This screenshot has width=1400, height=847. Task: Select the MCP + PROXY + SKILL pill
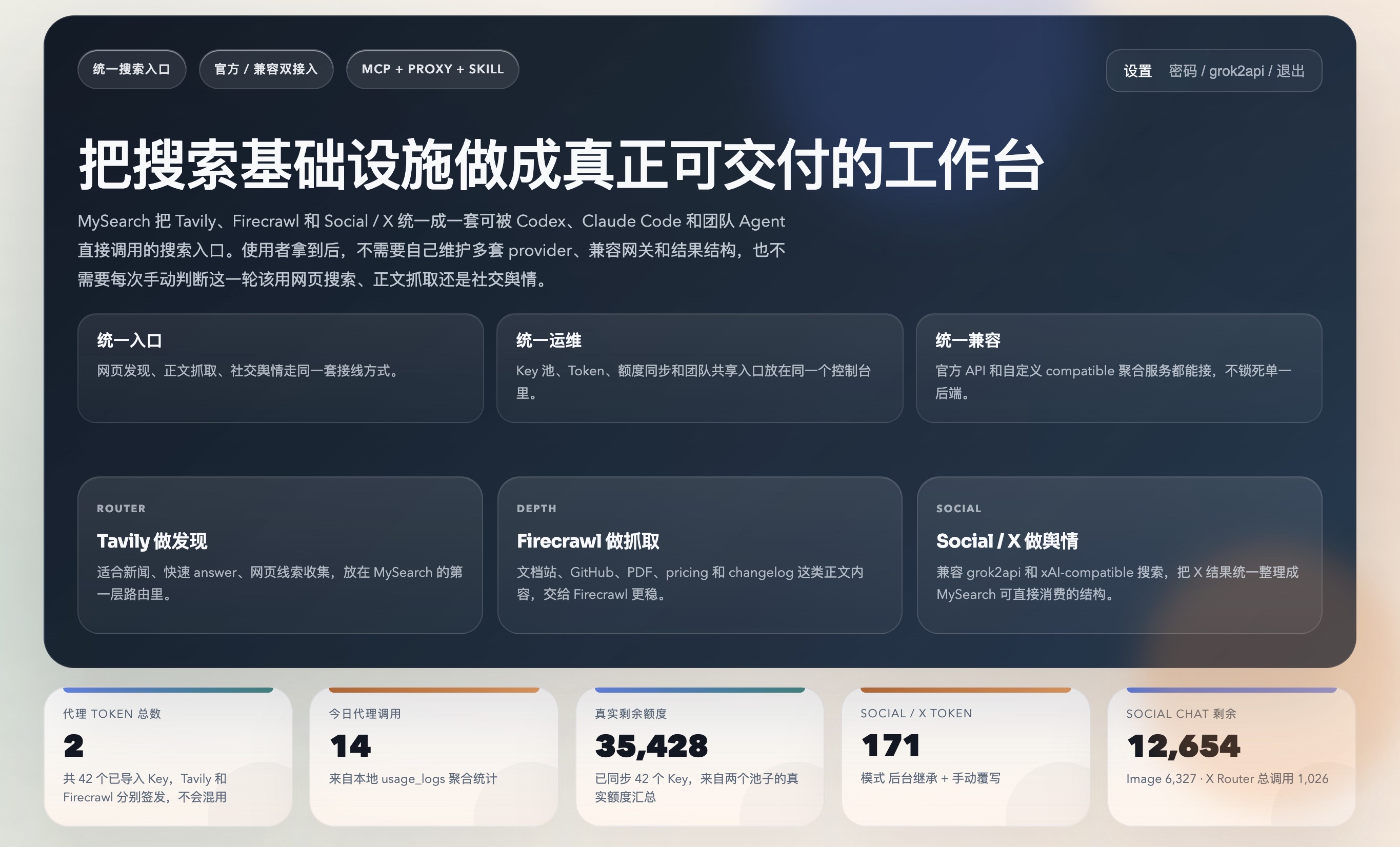coord(432,69)
